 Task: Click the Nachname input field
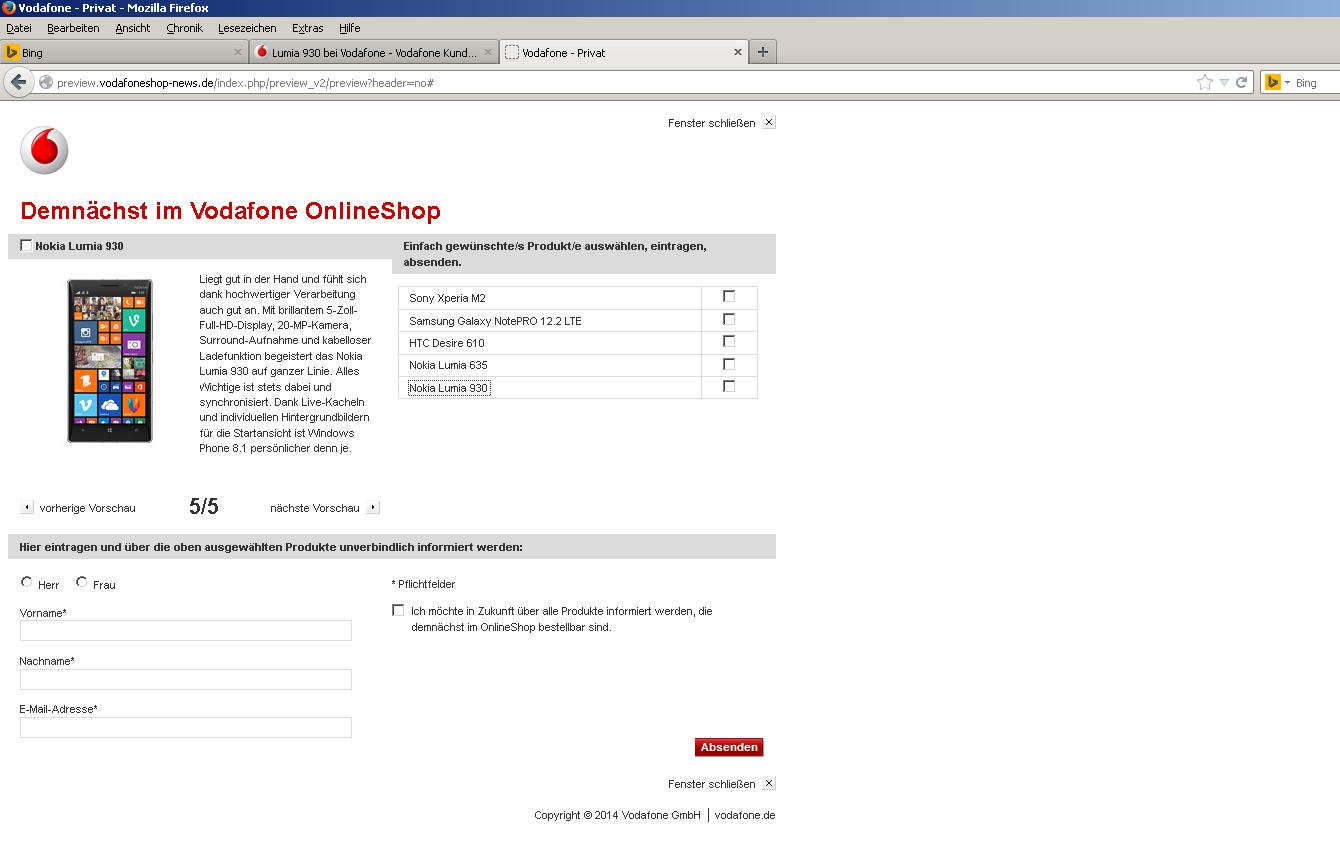point(186,679)
